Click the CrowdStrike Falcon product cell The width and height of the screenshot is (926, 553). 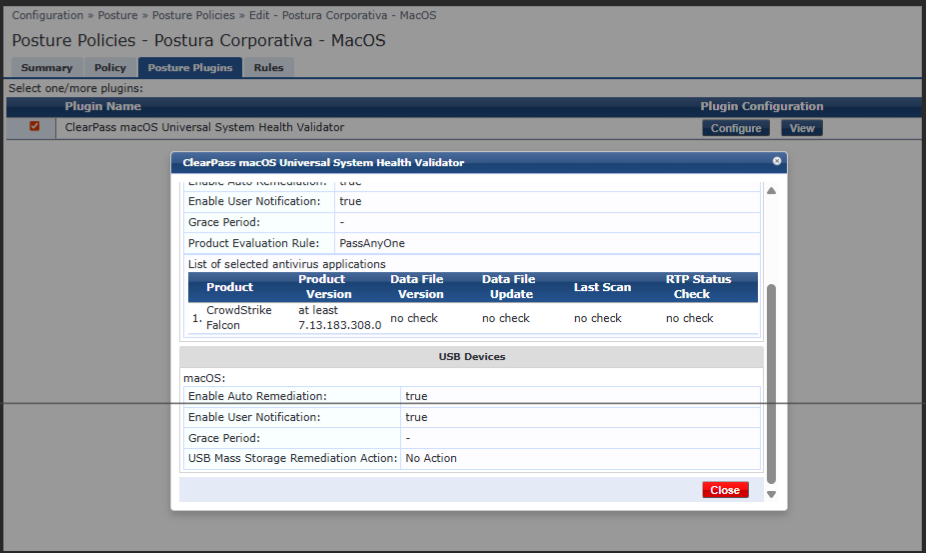click(x=239, y=317)
